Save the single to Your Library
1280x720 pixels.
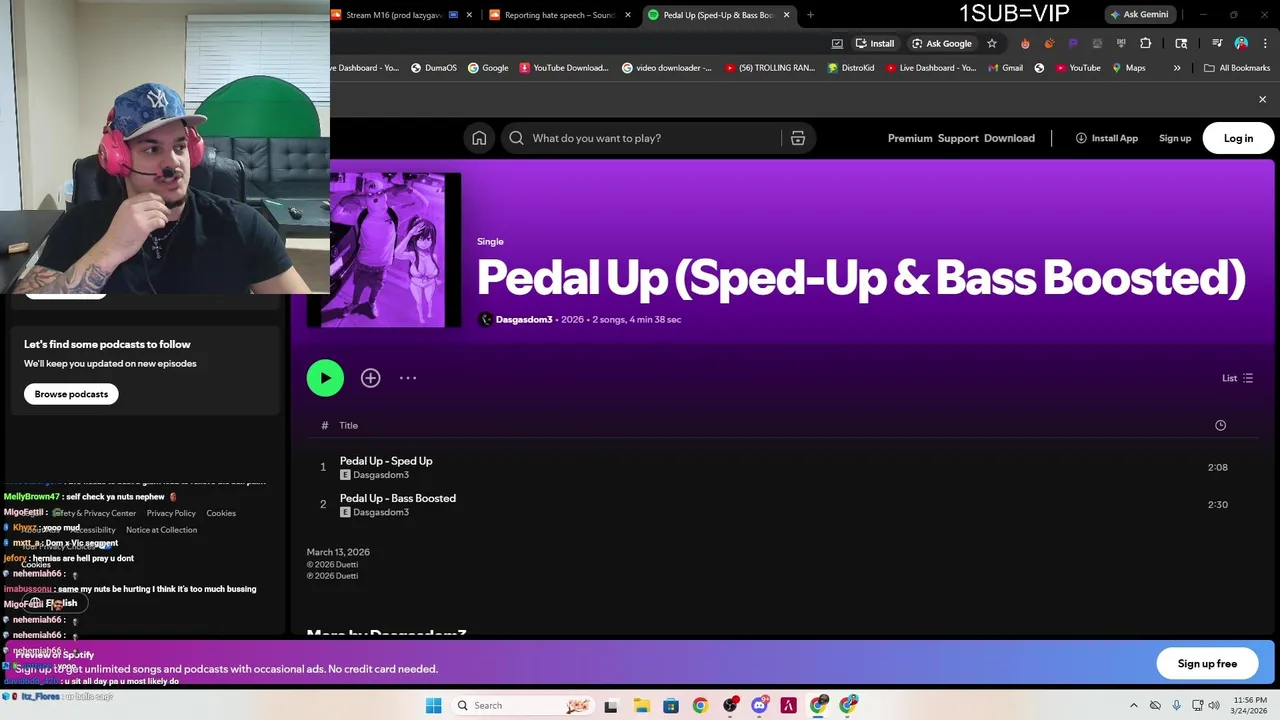[x=371, y=378]
